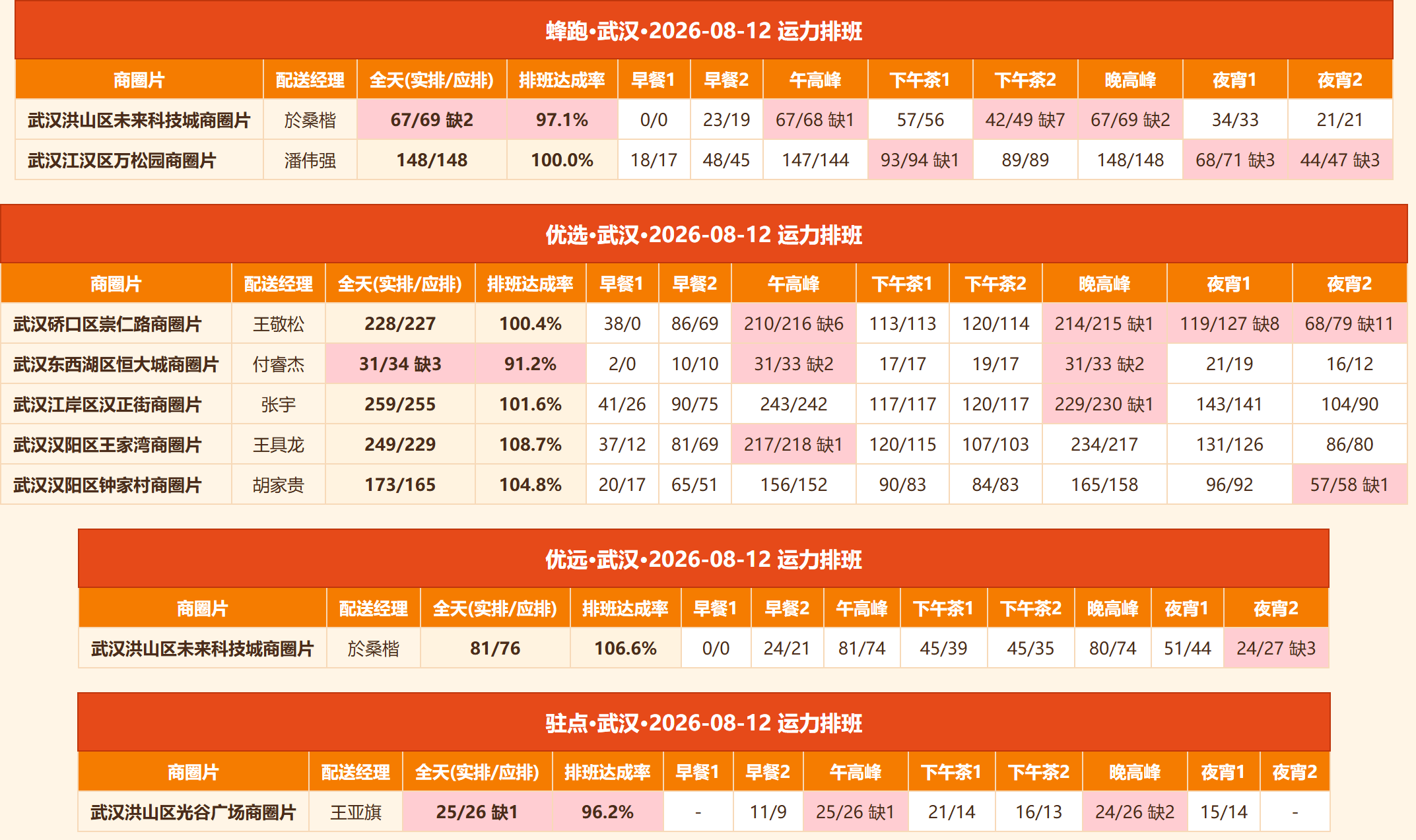The image size is (1416, 840).
Task: Click the 100.4% 排班达成率 cell
Action: [x=531, y=324]
